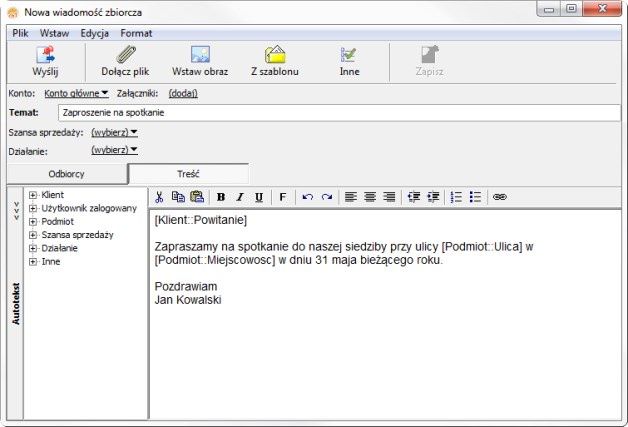Maximize the Nowa wiadomość zbiorcza window
The image size is (628, 427).
571,9
